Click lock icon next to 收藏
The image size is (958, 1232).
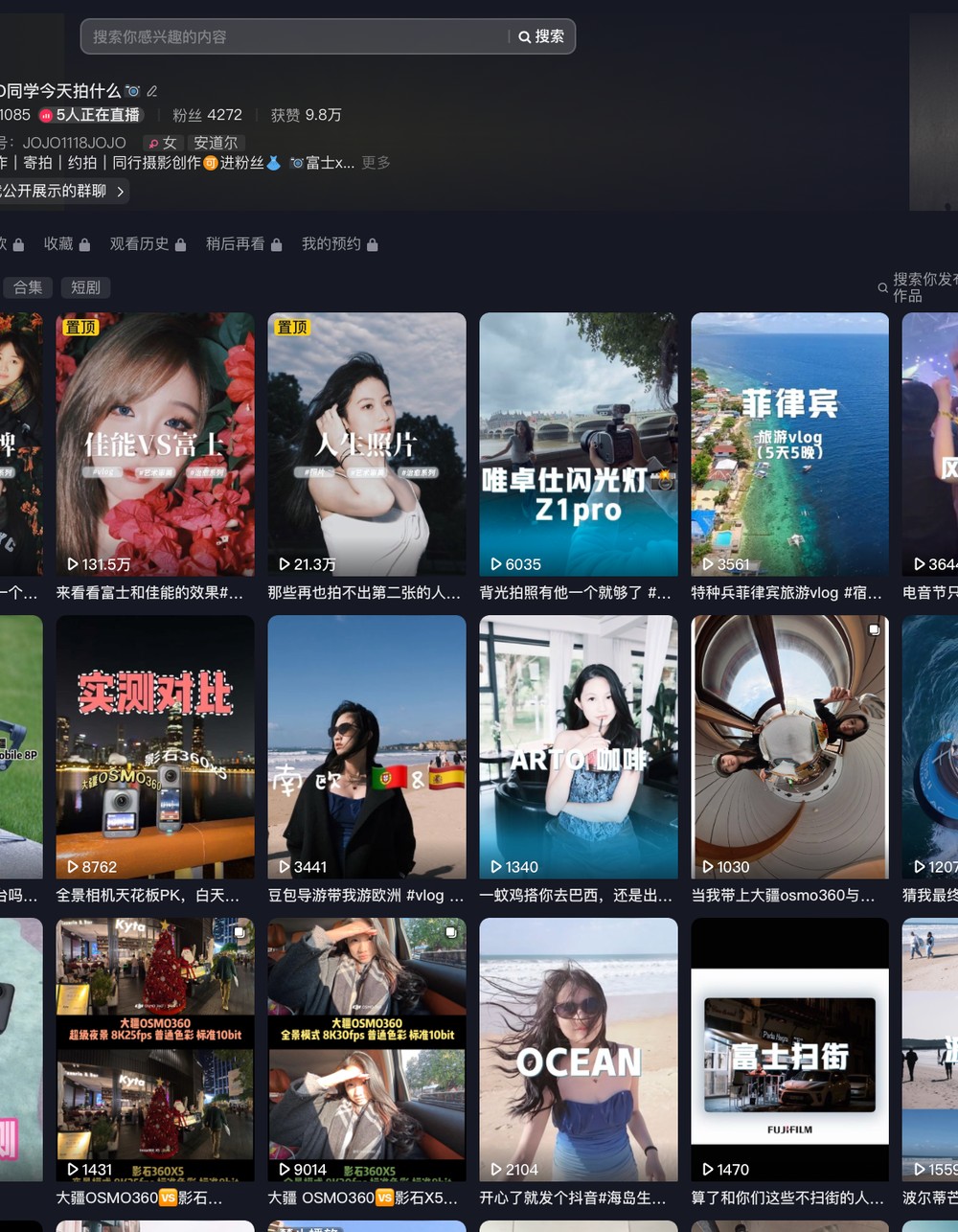(x=84, y=245)
